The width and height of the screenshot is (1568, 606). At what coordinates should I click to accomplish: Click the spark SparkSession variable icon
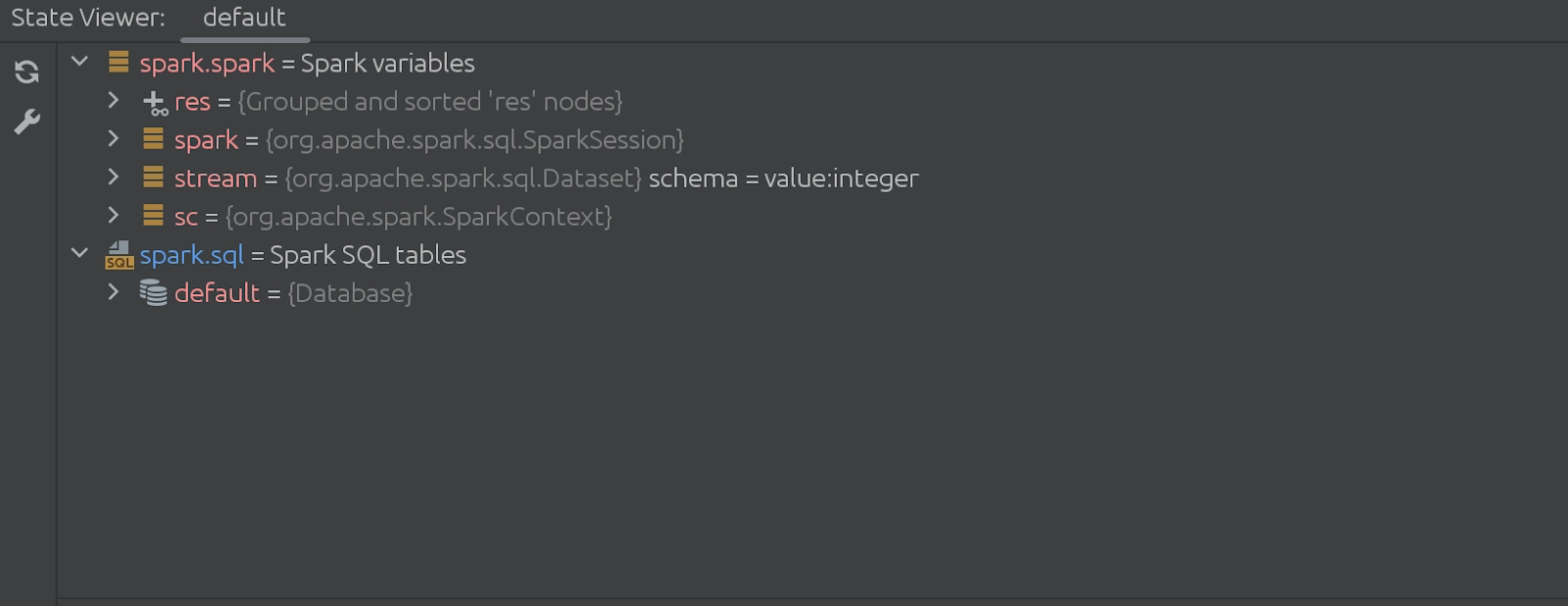(153, 139)
